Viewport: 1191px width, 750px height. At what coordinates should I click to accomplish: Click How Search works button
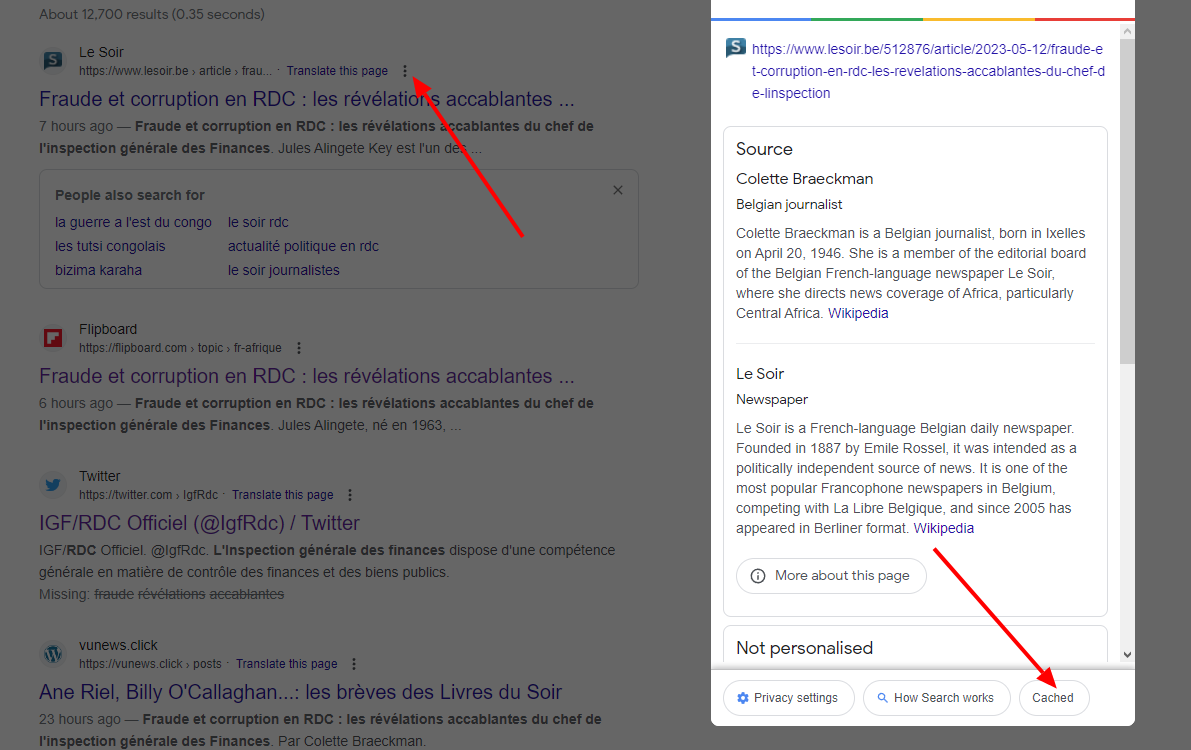click(934, 698)
